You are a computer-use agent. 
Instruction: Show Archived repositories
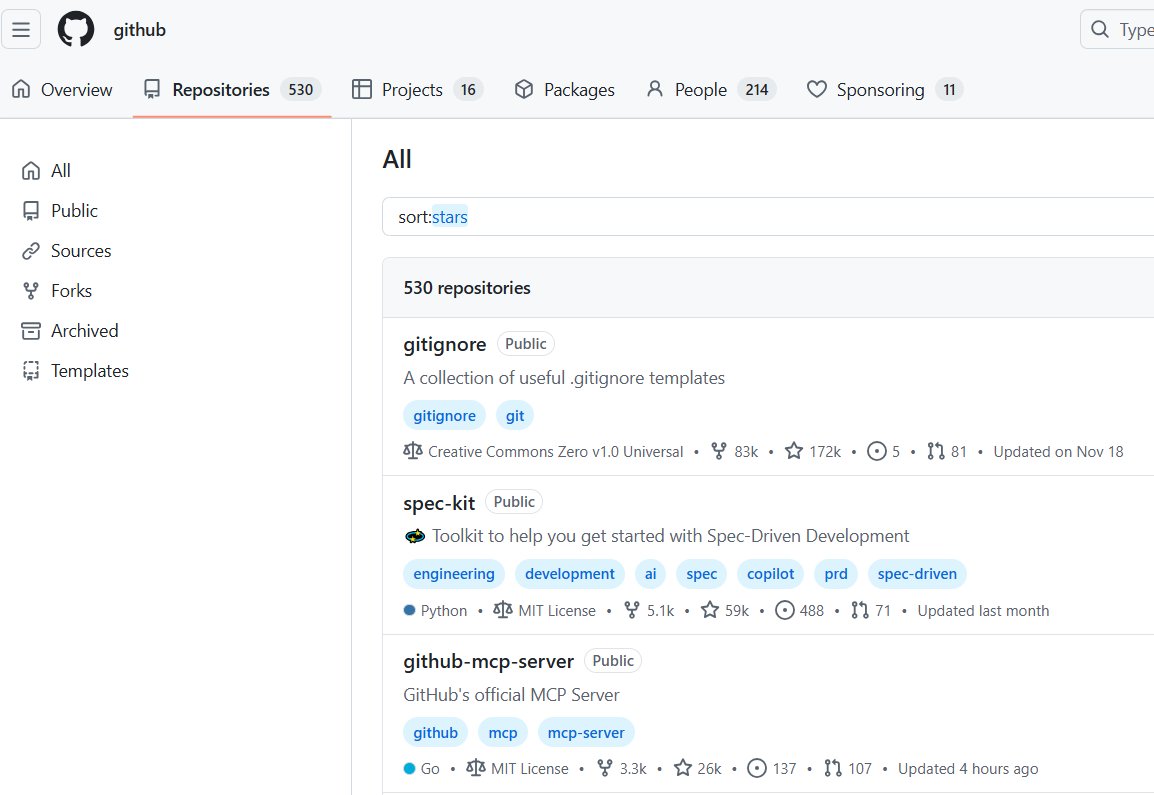pos(70,331)
